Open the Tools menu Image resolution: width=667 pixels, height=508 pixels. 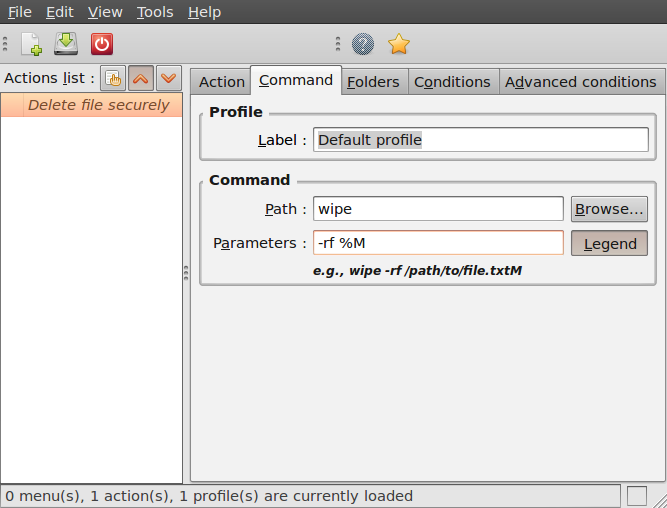pyautogui.click(x=155, y=12)
